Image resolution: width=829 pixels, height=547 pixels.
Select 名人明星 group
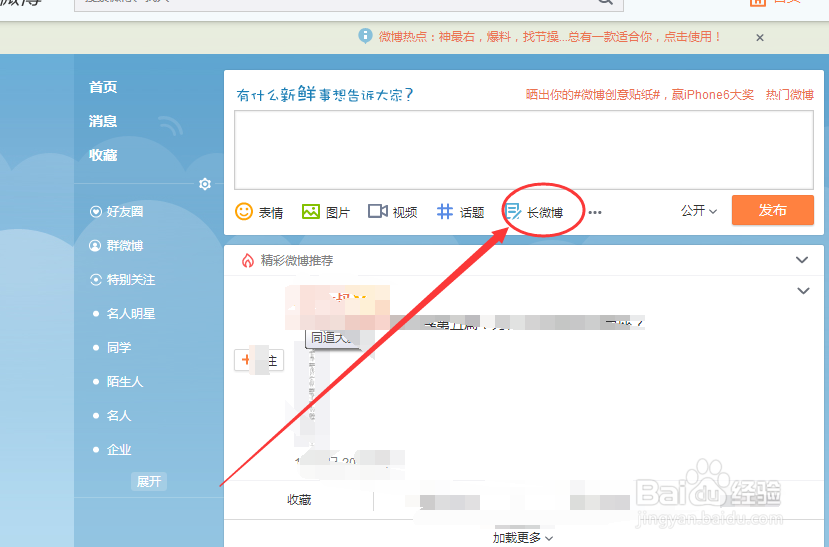131,313
